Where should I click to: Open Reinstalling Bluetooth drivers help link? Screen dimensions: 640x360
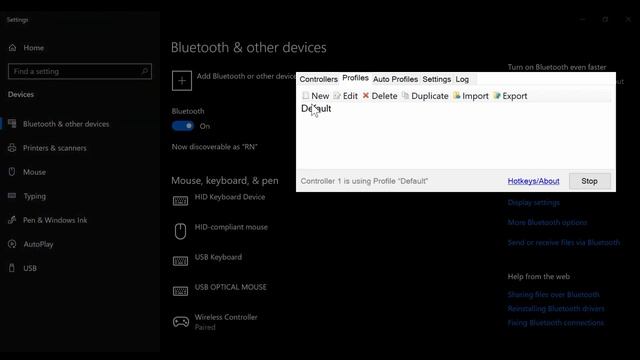pyautogui.click(x=556, y=309)
